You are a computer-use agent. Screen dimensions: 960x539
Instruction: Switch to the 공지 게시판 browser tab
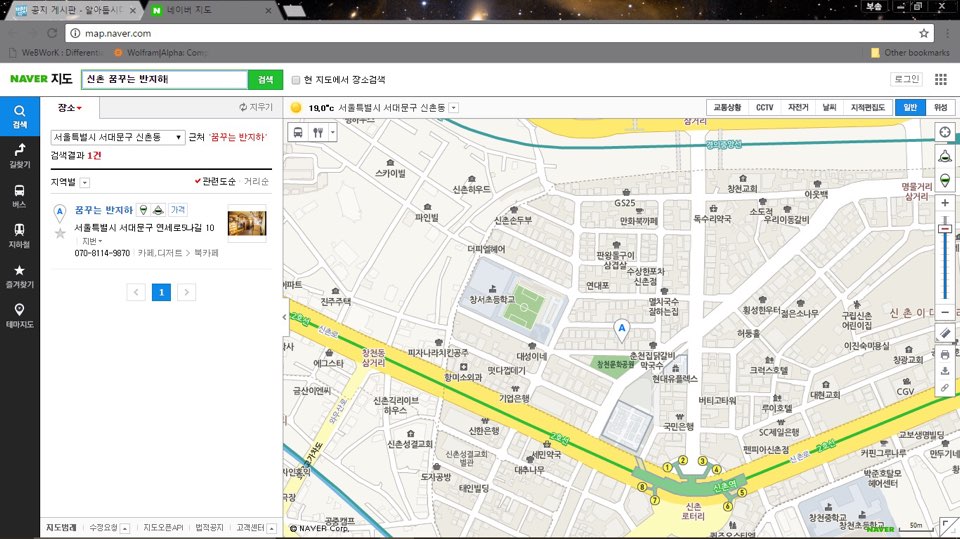pyautogui.click(x=73, y=10)
